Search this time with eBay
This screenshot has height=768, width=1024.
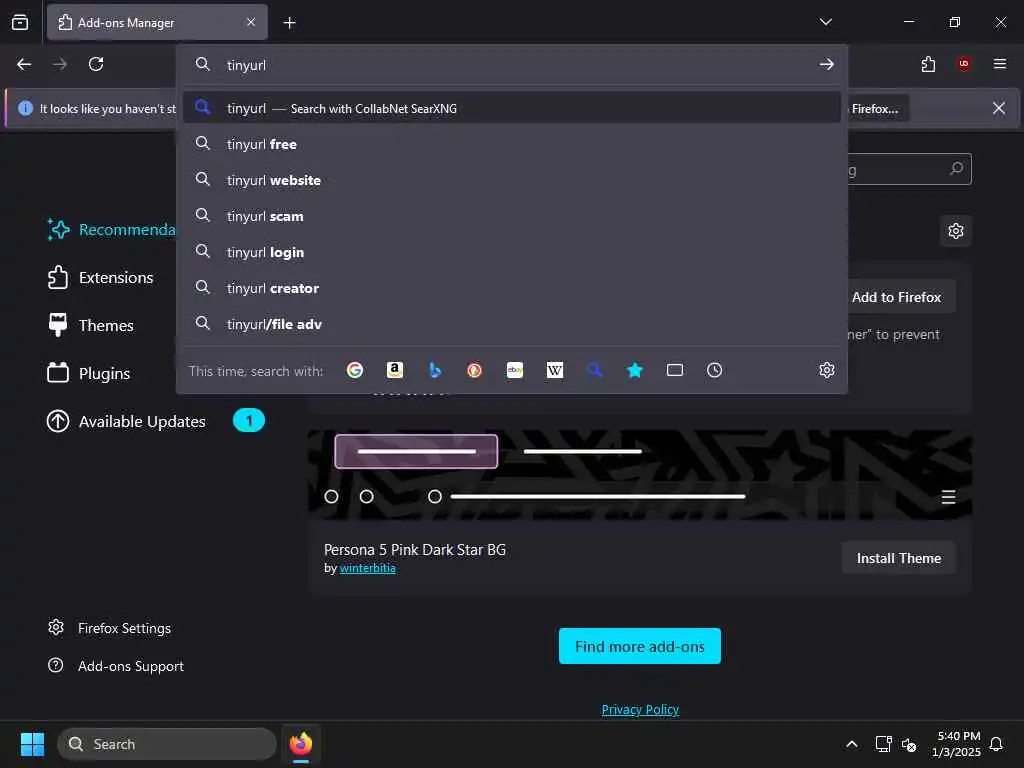(515, 370)
